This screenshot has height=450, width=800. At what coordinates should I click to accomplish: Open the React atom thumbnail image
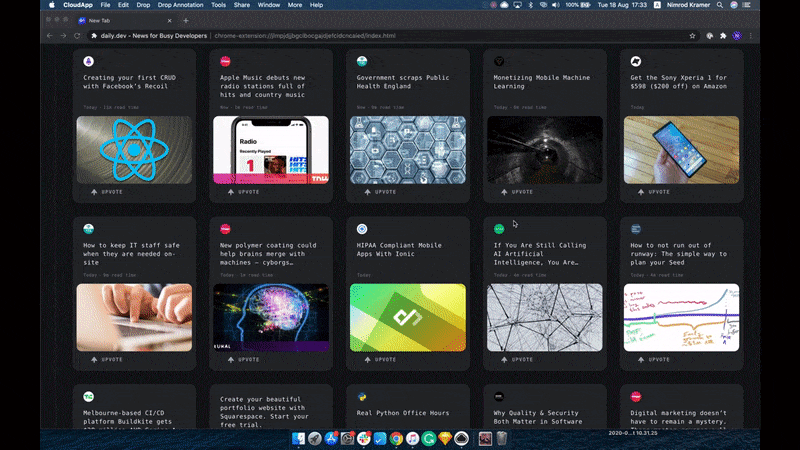click(x=134, y=150)
